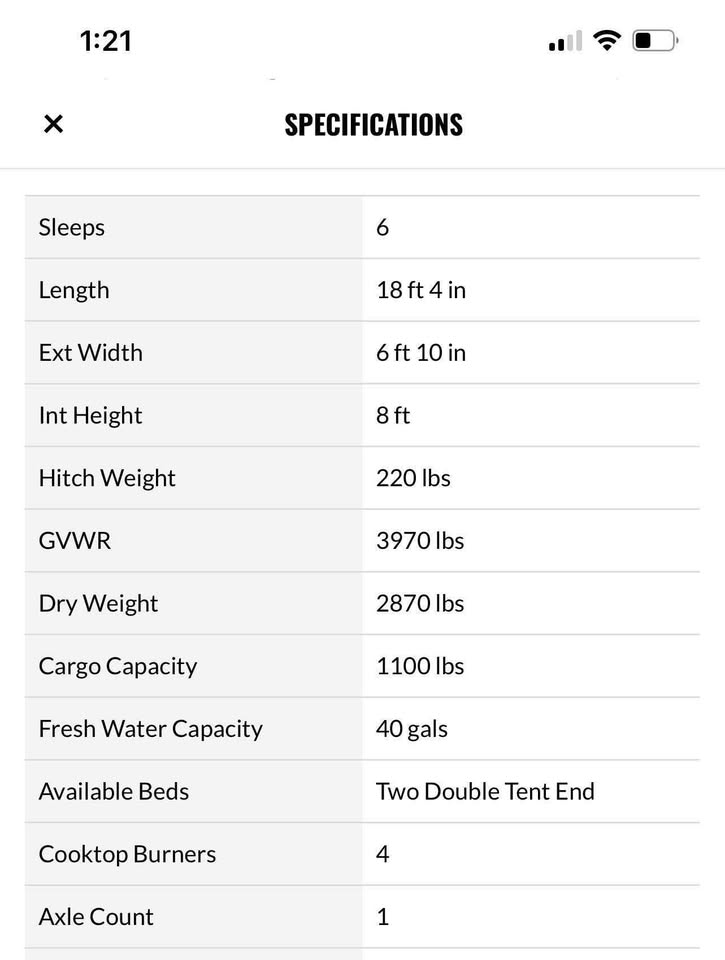Close the Specifications panel with X
The height and width of the screenshot is (960, 725).
(x=53, y=124)
